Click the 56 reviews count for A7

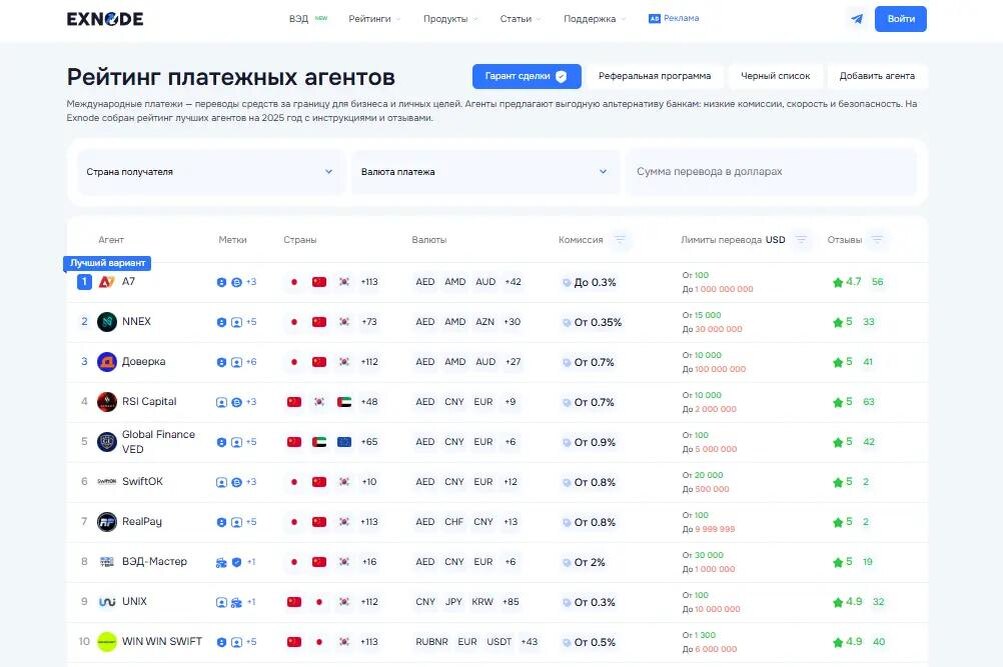click(878, 282)
